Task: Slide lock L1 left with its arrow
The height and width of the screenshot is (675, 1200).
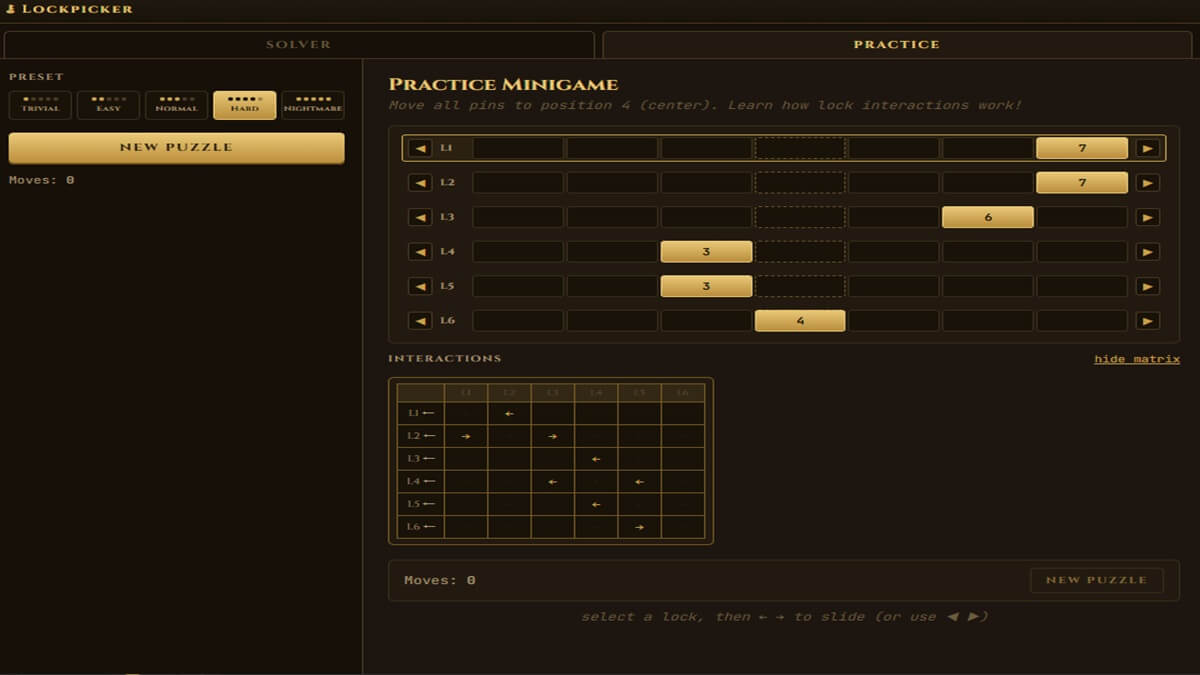Action: [x=421, y=148]
